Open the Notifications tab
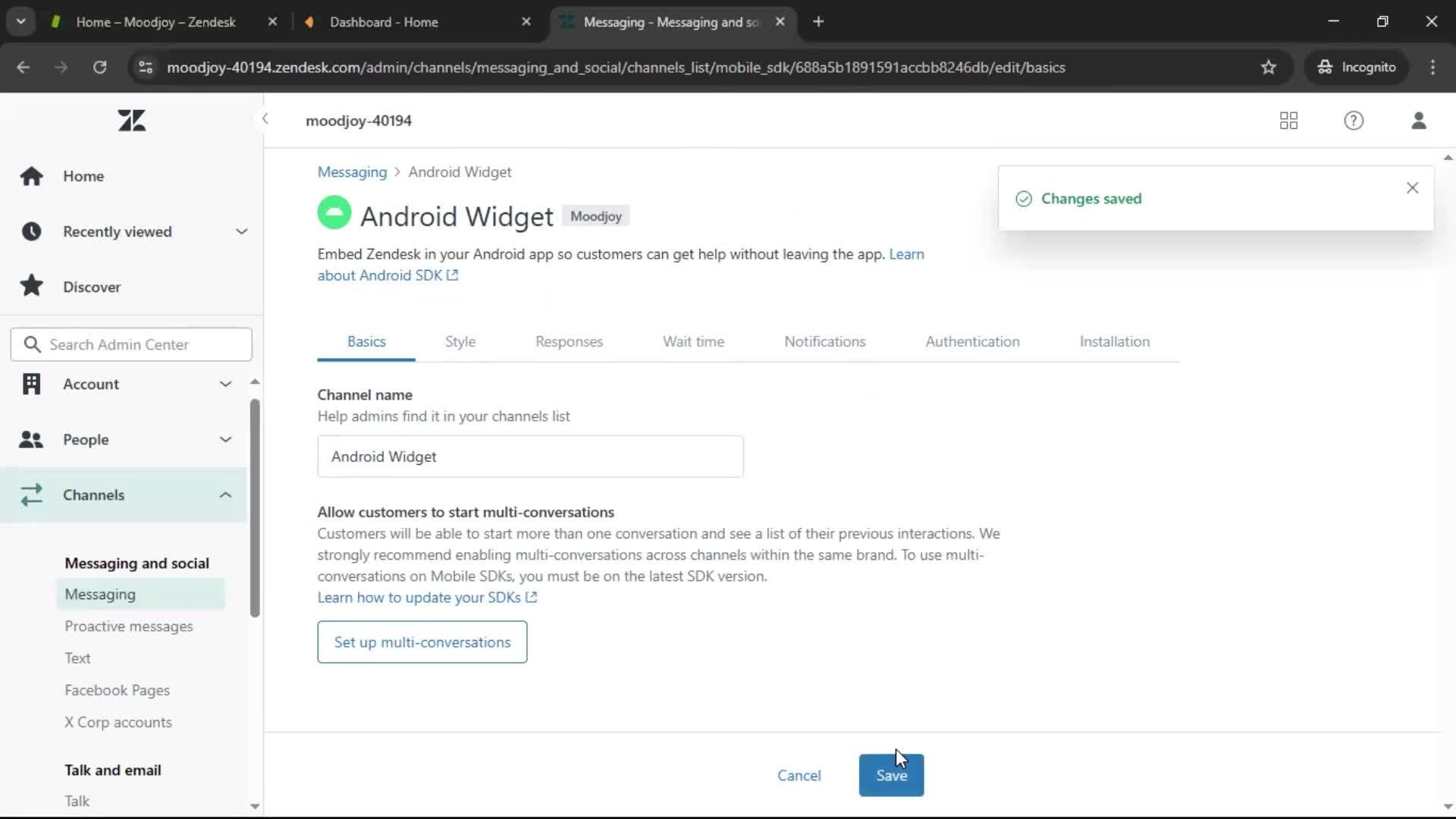The height and width of the screenshot is (819, 1456). click(x=824, y=342)
